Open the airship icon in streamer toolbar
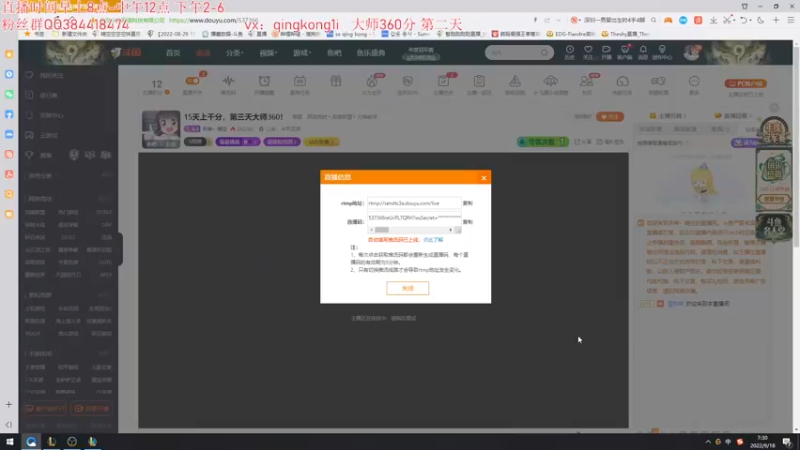This screenshot has width=800, height=450. tap(551, 81)
